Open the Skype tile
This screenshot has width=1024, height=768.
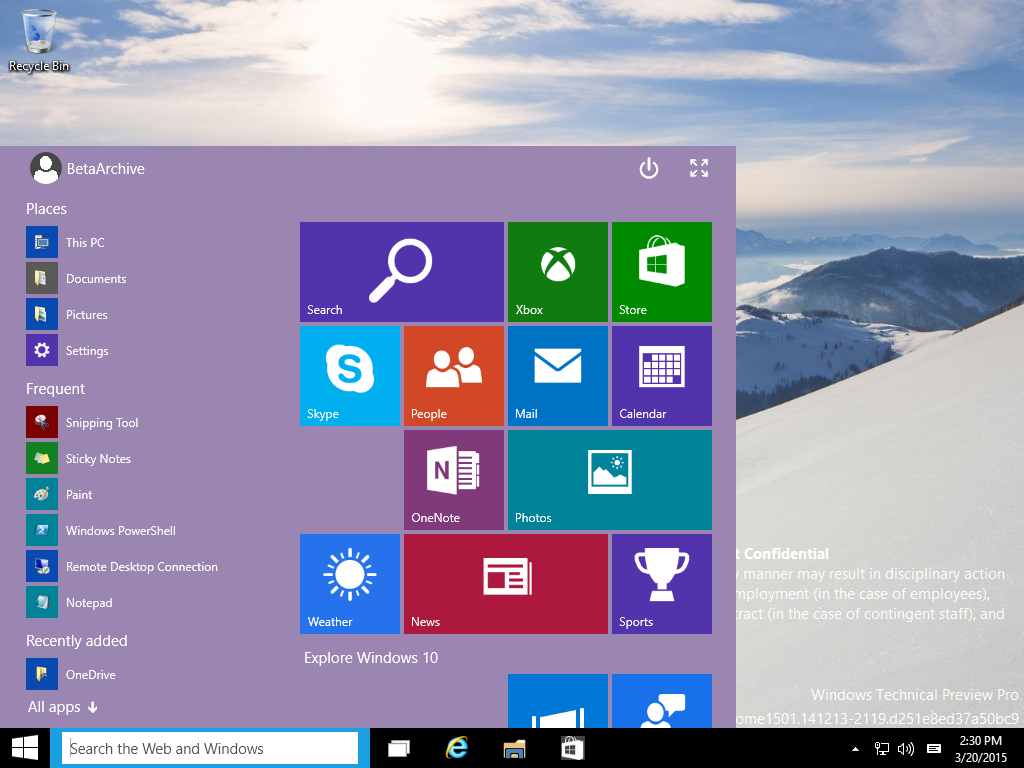click(x=349, y=375)
